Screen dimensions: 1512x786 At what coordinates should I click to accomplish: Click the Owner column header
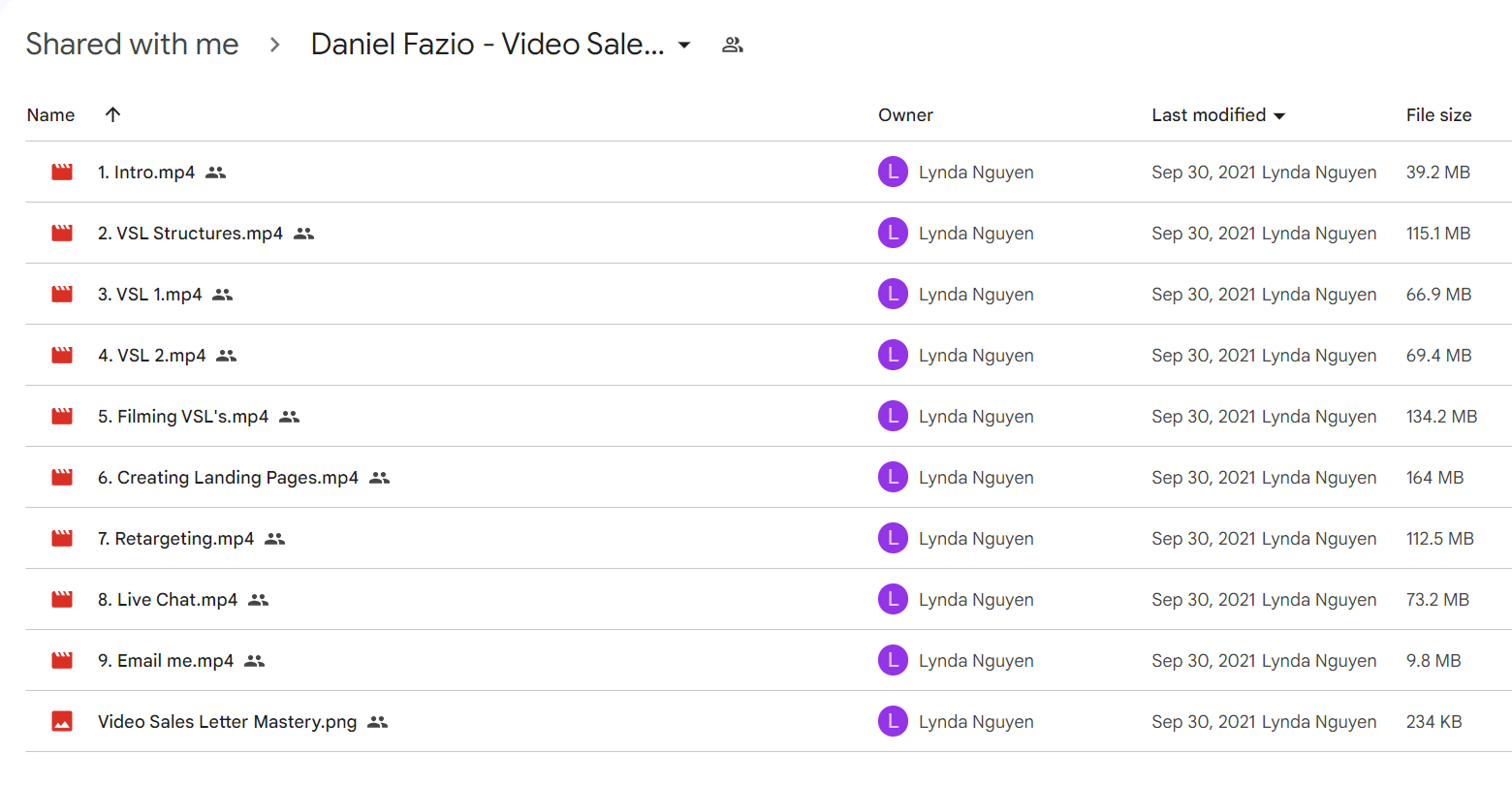pyautogui.click(x=905, y=114)
